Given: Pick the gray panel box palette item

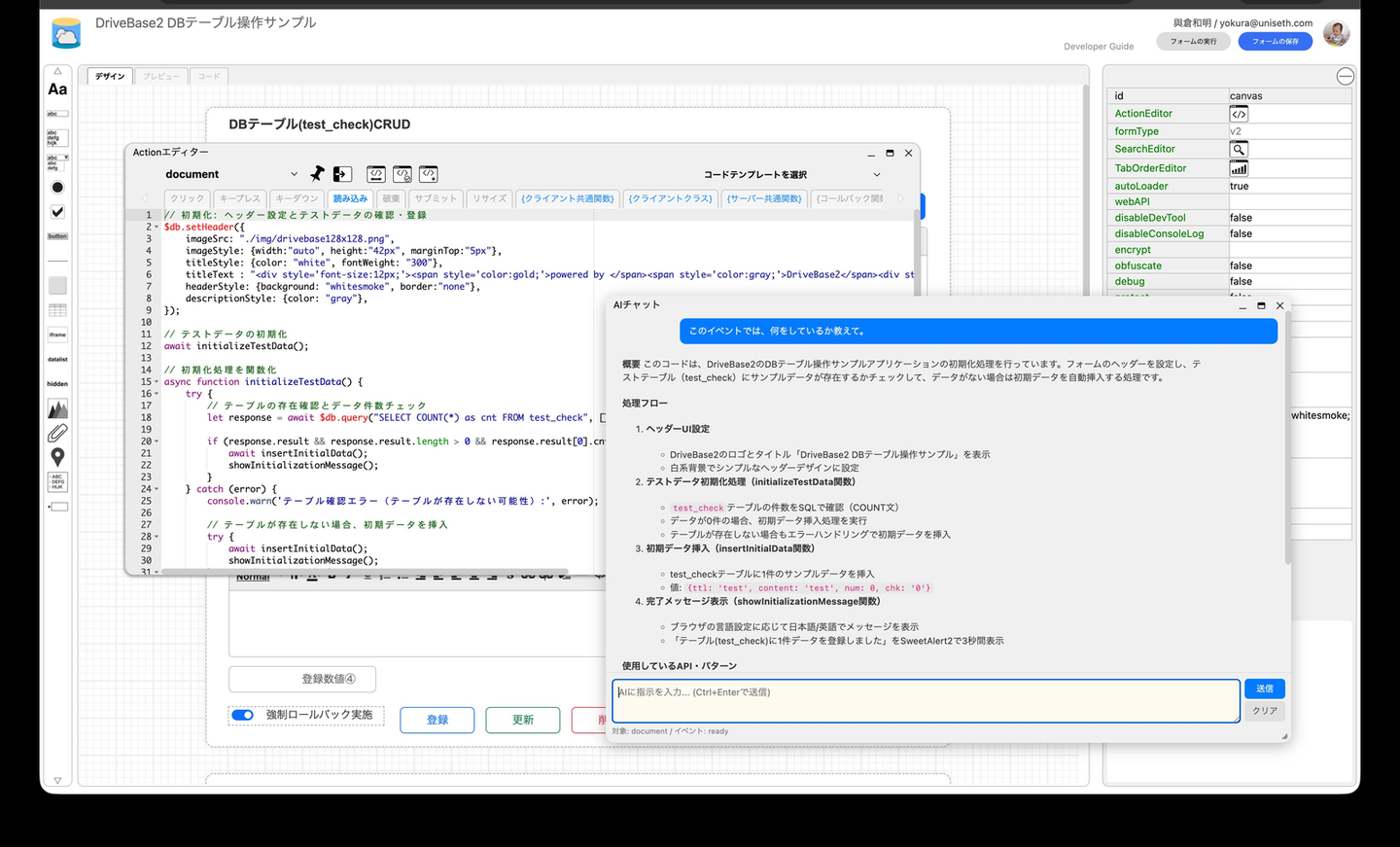Looking at the screenshot, I should coord(57,285).
